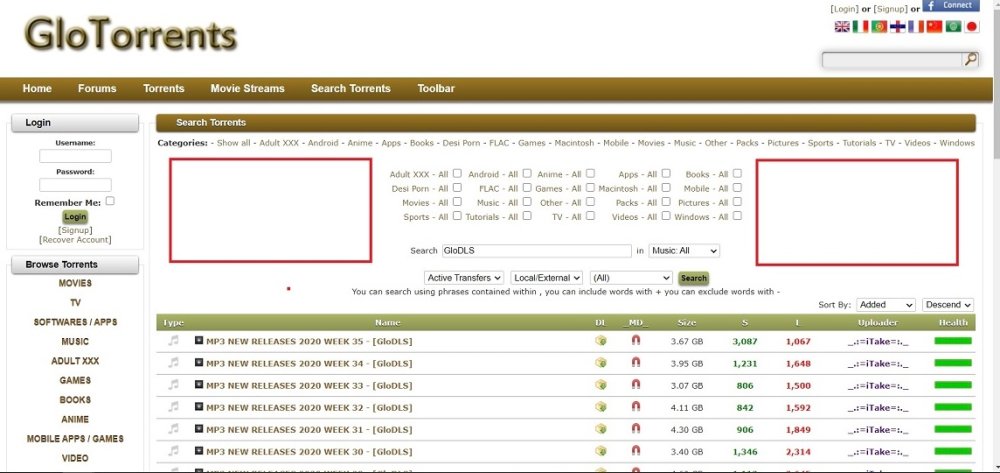The width and height of the screenshot is (1000, 473).
Task: Open the Sort By Added dropdown
Action: (x=885, y=305)
